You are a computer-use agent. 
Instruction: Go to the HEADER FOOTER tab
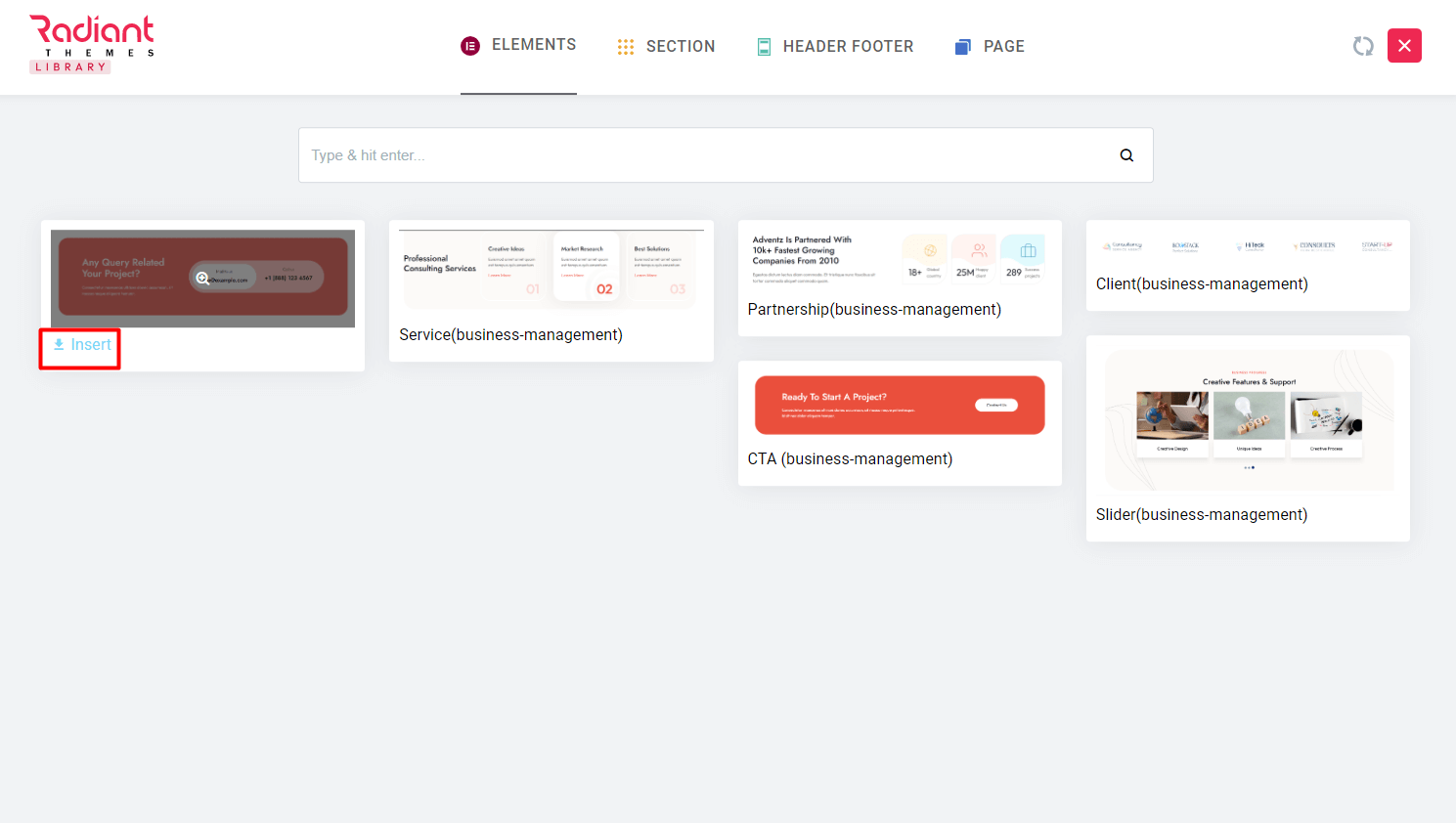pyautogui.click(x=848, y=47)
